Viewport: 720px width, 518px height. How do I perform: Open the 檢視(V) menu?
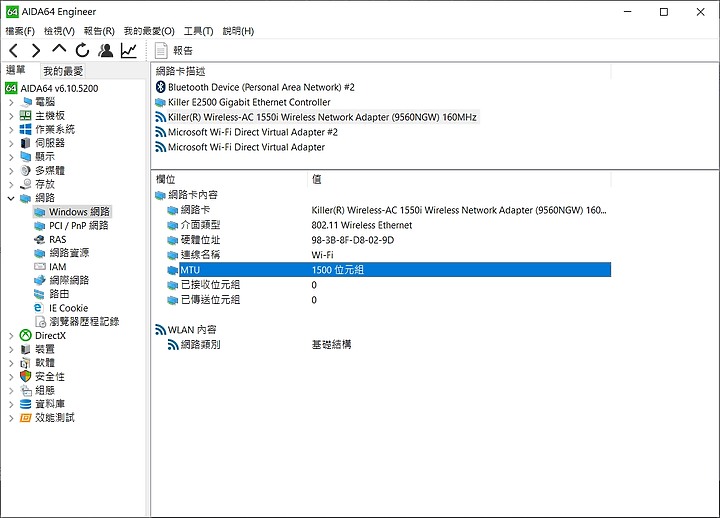[59, 31]
